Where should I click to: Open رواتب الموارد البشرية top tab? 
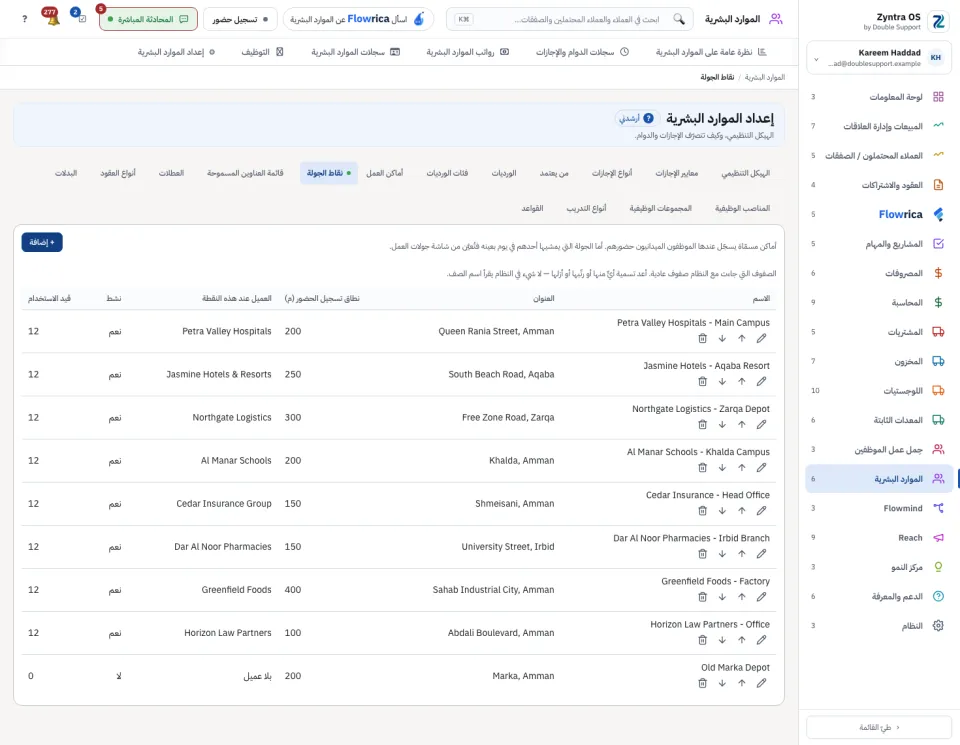(467, 52)
